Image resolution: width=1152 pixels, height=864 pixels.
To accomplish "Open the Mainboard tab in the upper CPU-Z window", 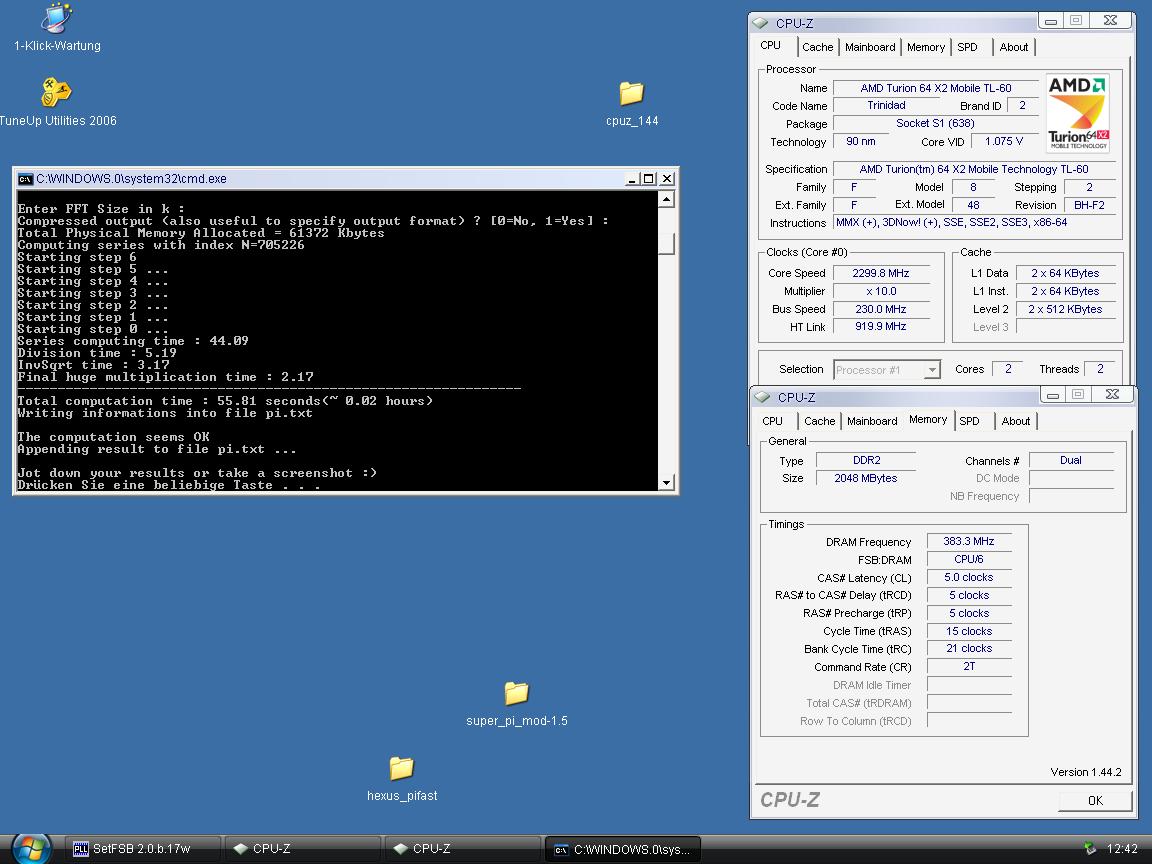I will coord(870,47).
